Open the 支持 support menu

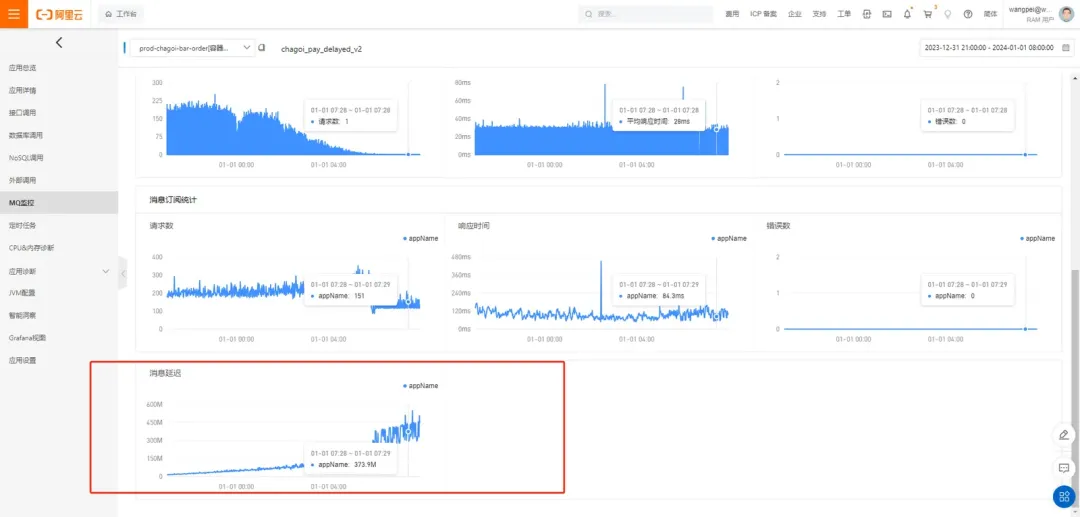819,14
